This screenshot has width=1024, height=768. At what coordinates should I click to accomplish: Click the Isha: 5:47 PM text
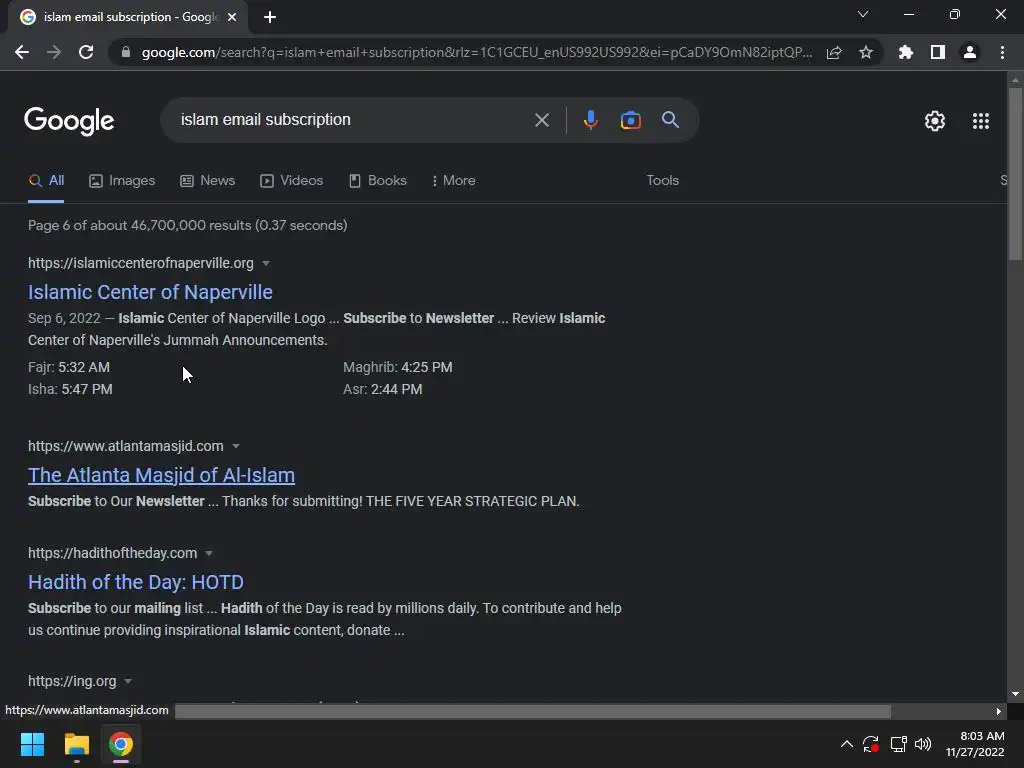coord(70,389)
